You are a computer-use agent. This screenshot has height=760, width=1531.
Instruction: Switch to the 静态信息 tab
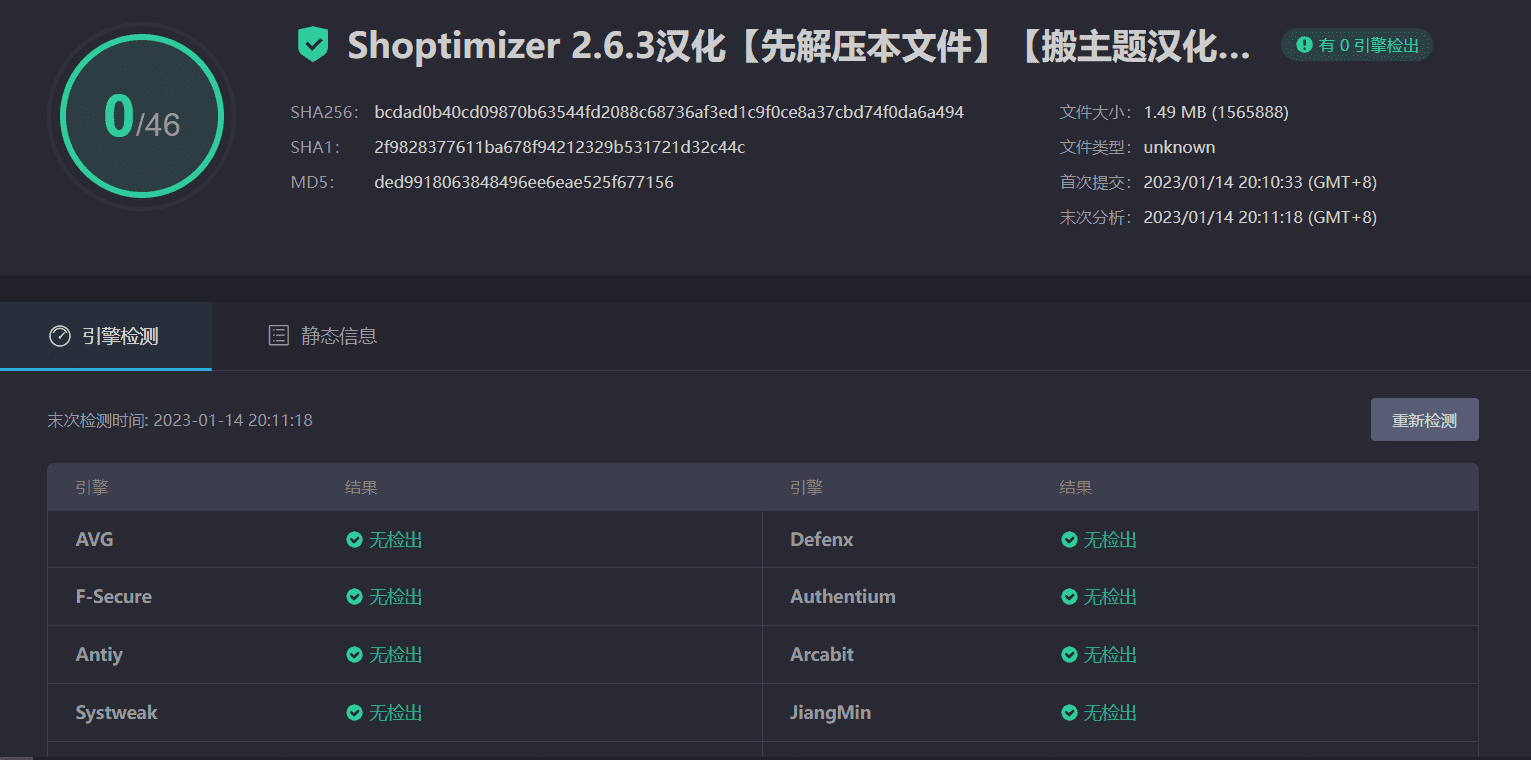[x=323, y=336]
